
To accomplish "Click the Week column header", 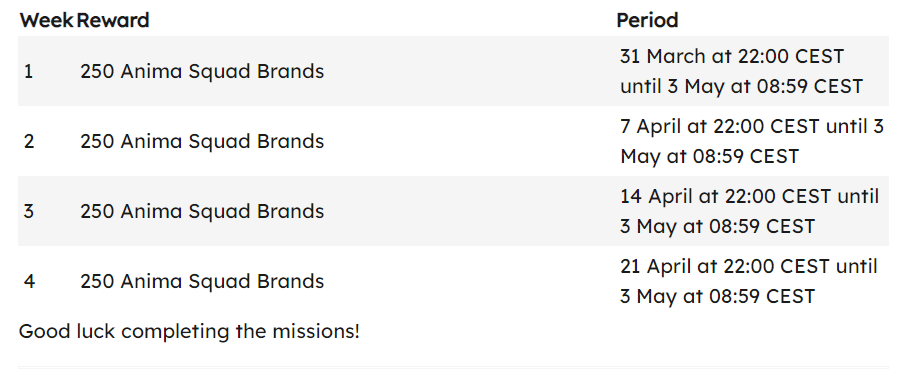I will [46, 20].
